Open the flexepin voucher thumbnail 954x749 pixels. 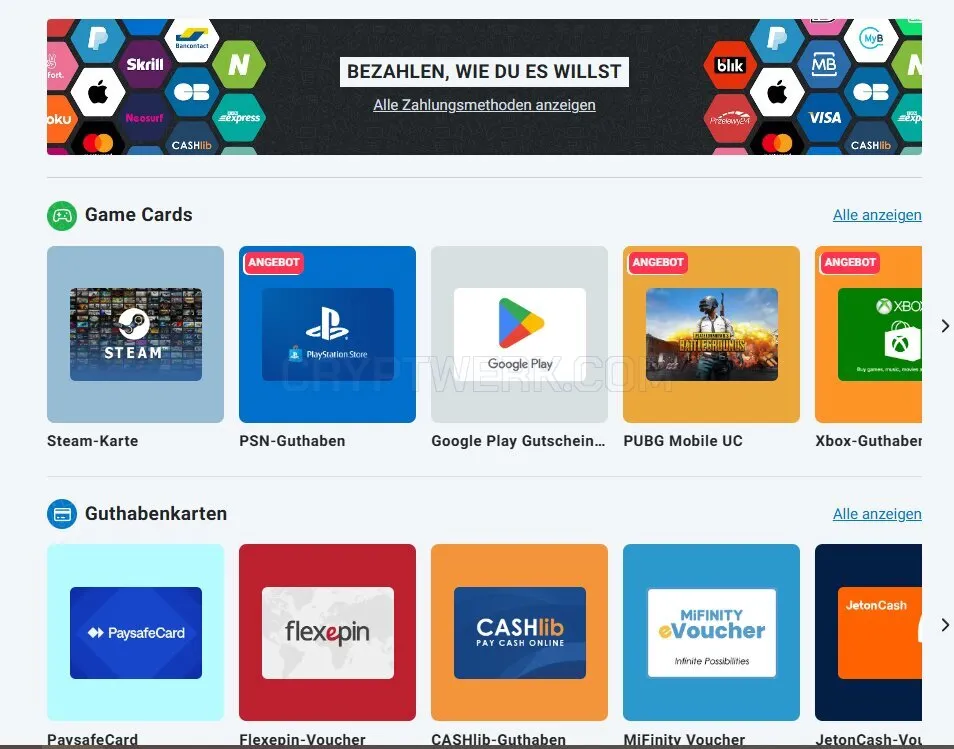coord(327,632)
